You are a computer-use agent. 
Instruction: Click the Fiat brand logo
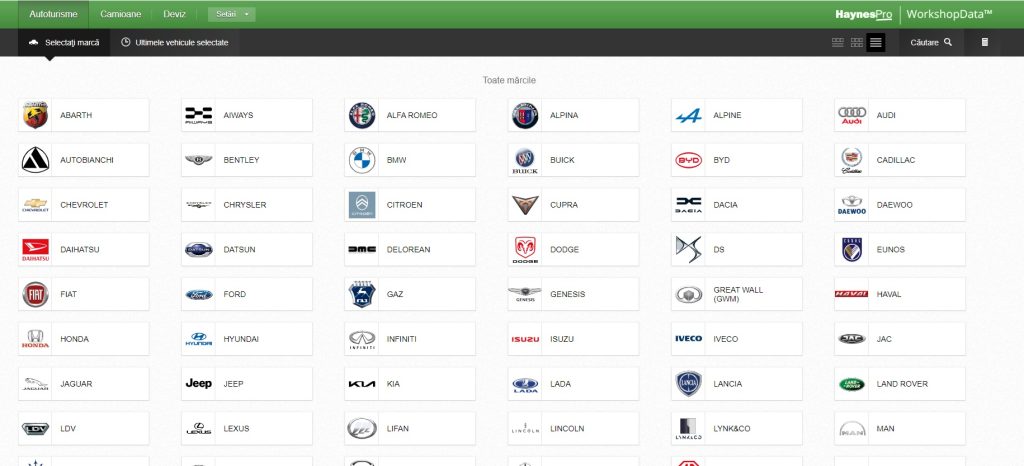[x=35, y=294]
